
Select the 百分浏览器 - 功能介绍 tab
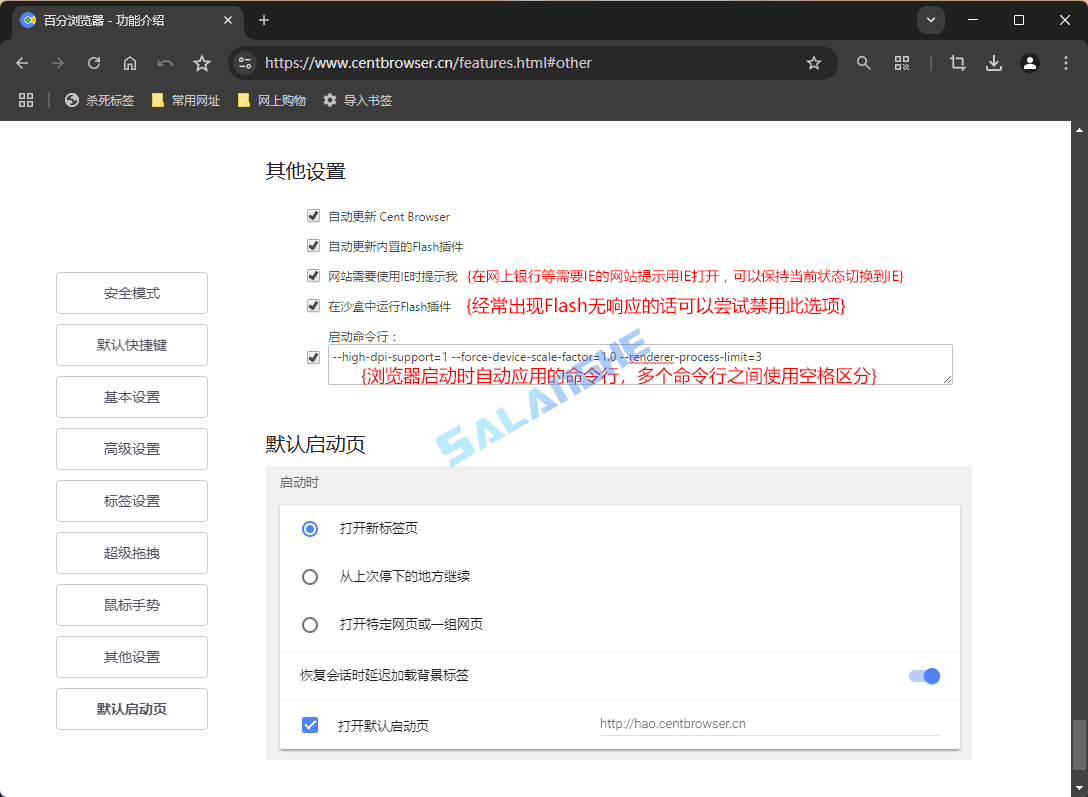(120, 20)
